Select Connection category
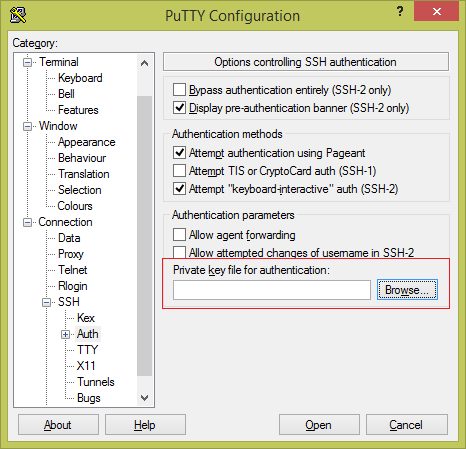Image resolution: width=466 pixels, height=449 pixels. [65, 222]
